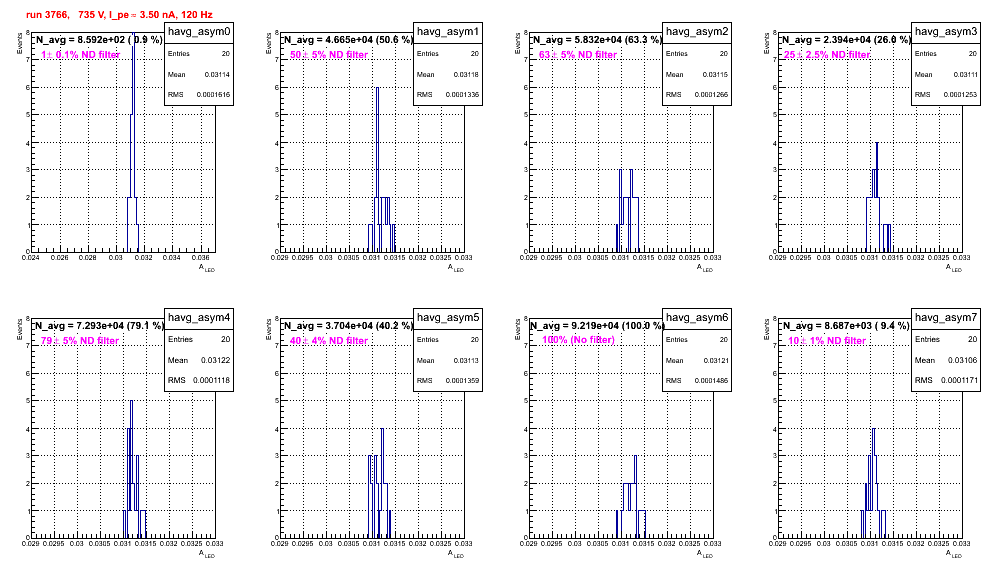Pick the magenta 25± 2.5% ND filter label
This screenshot has height=572, width=996.
[827, 55]
